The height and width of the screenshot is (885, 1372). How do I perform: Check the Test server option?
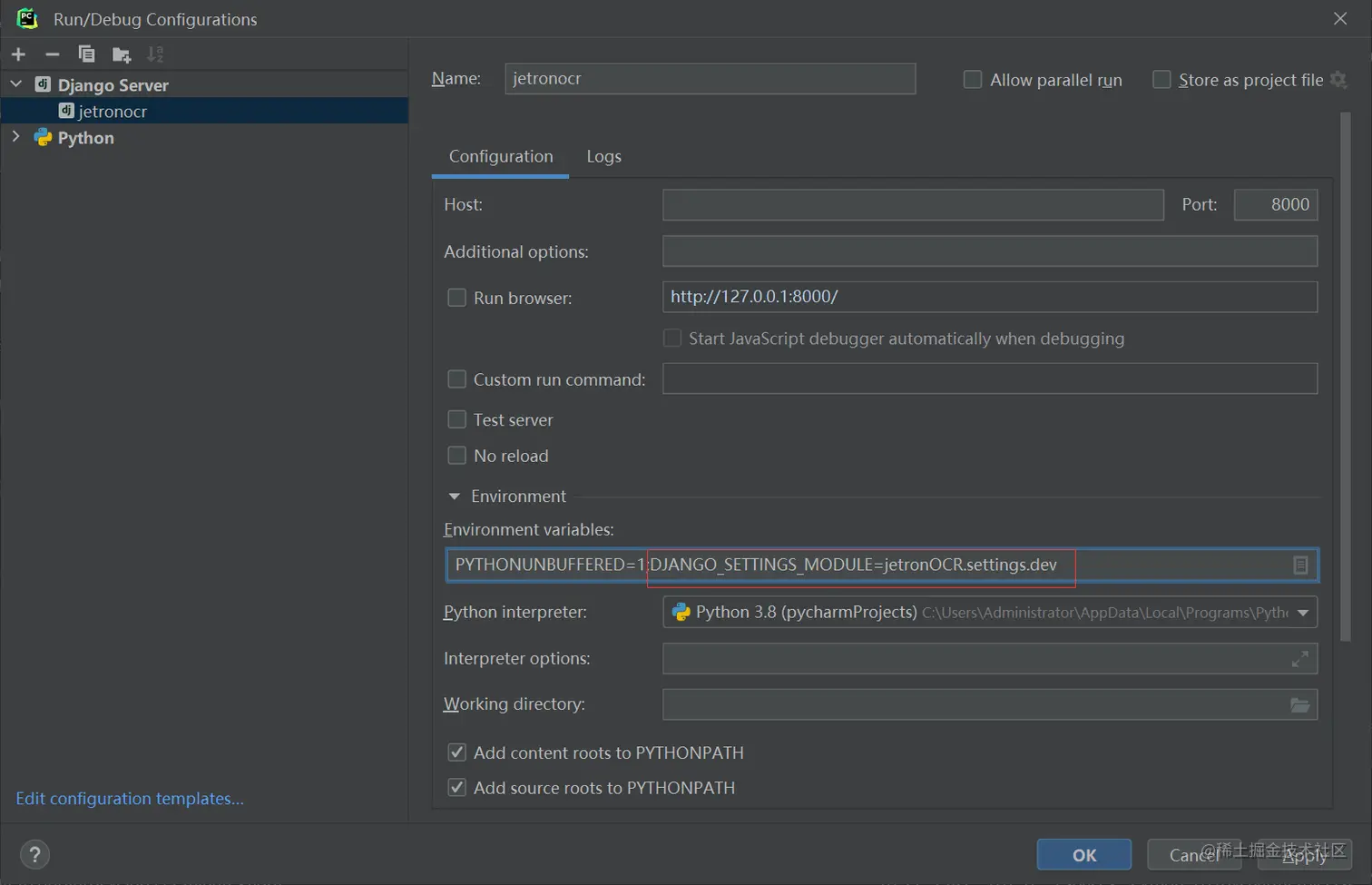click(457, 419)
